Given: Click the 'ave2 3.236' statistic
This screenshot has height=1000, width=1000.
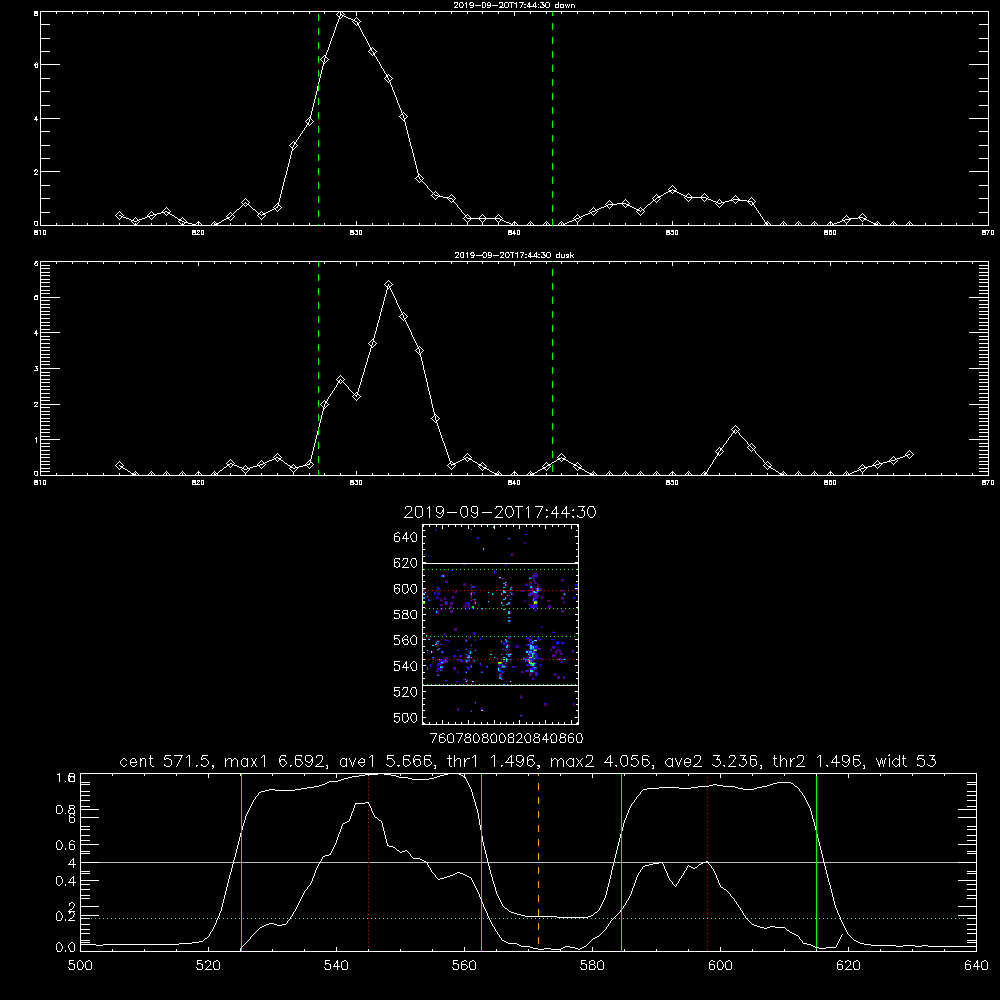Looking at the screenshot, I should [x=713, y=761].
